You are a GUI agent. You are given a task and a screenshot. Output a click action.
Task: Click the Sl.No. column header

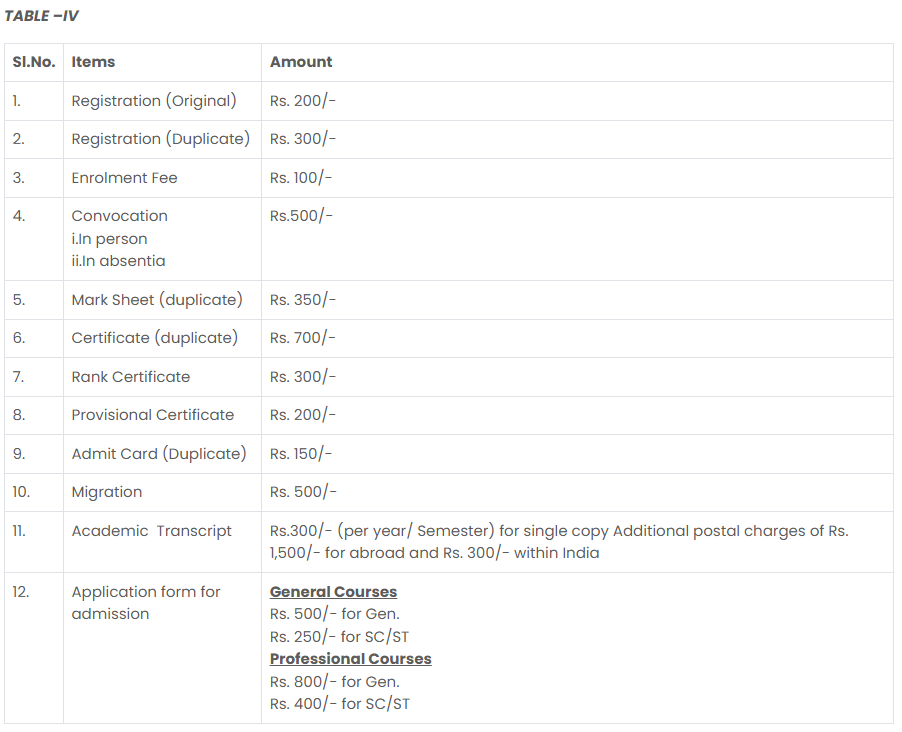point(33,62)
